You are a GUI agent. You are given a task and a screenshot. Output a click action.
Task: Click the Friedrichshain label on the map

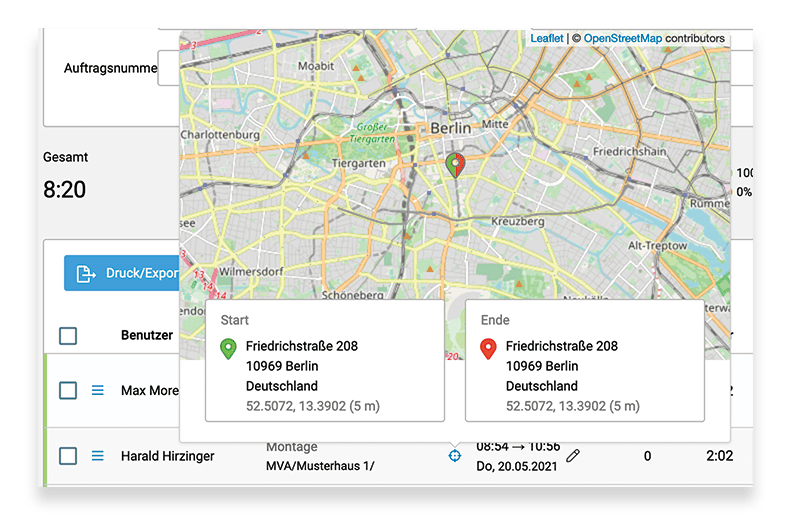pos(629,151)
